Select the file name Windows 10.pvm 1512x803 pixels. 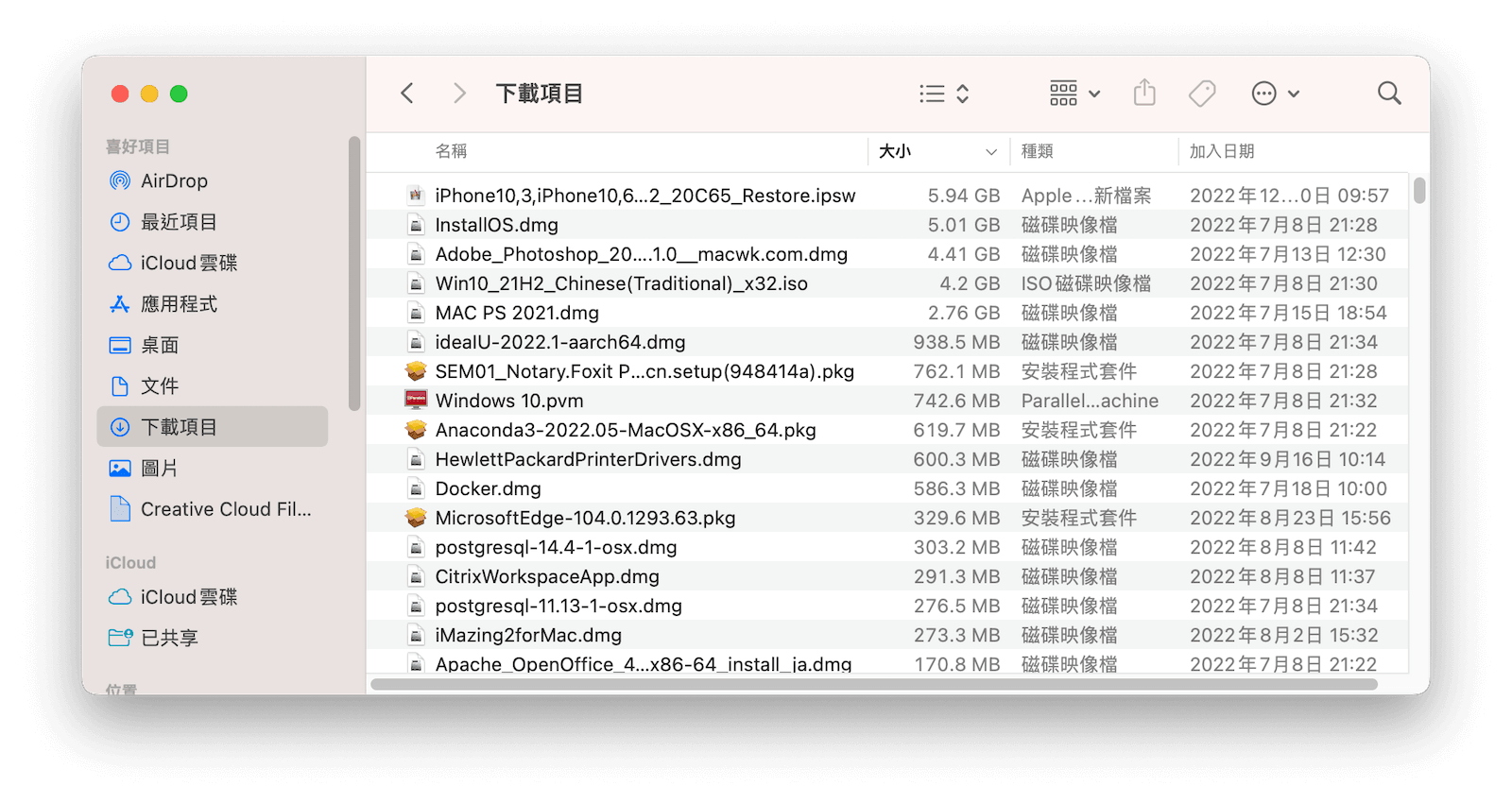(509, 401)
